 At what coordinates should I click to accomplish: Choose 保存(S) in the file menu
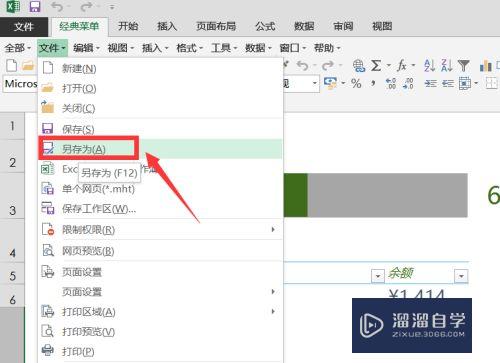(160, 129)
